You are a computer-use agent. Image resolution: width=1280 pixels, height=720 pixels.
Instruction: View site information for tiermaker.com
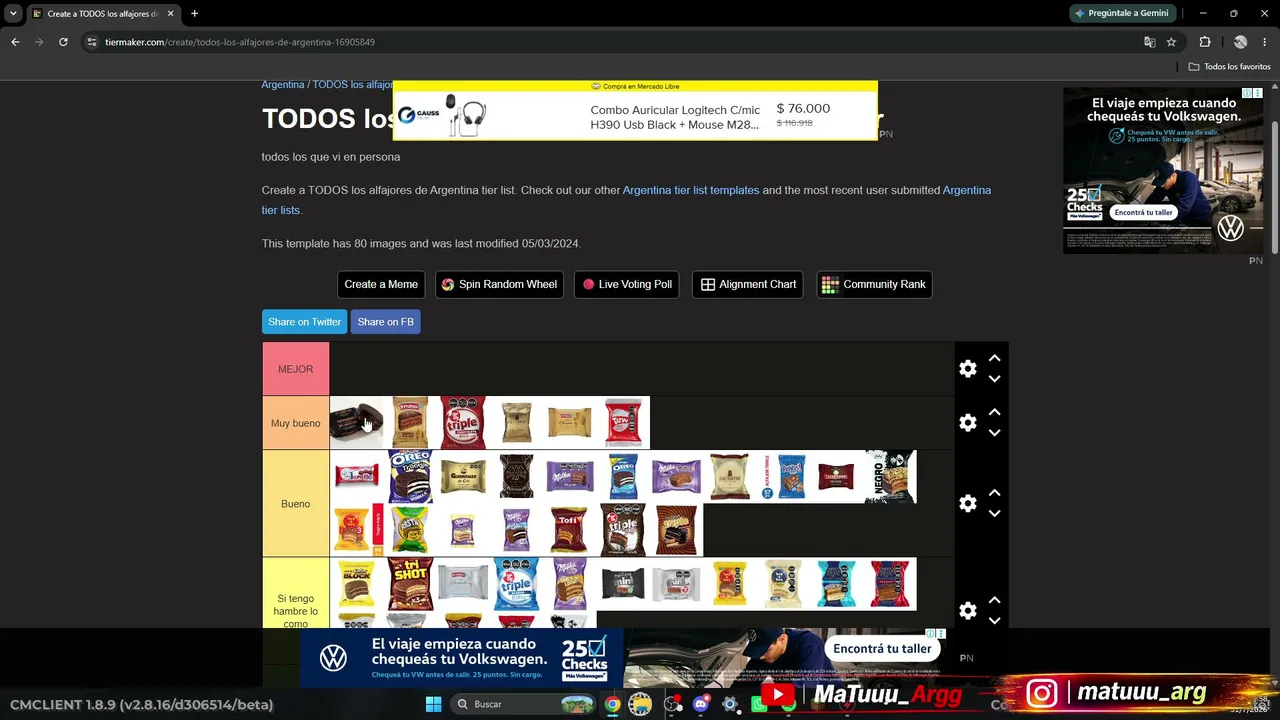[x=92, y=42]
